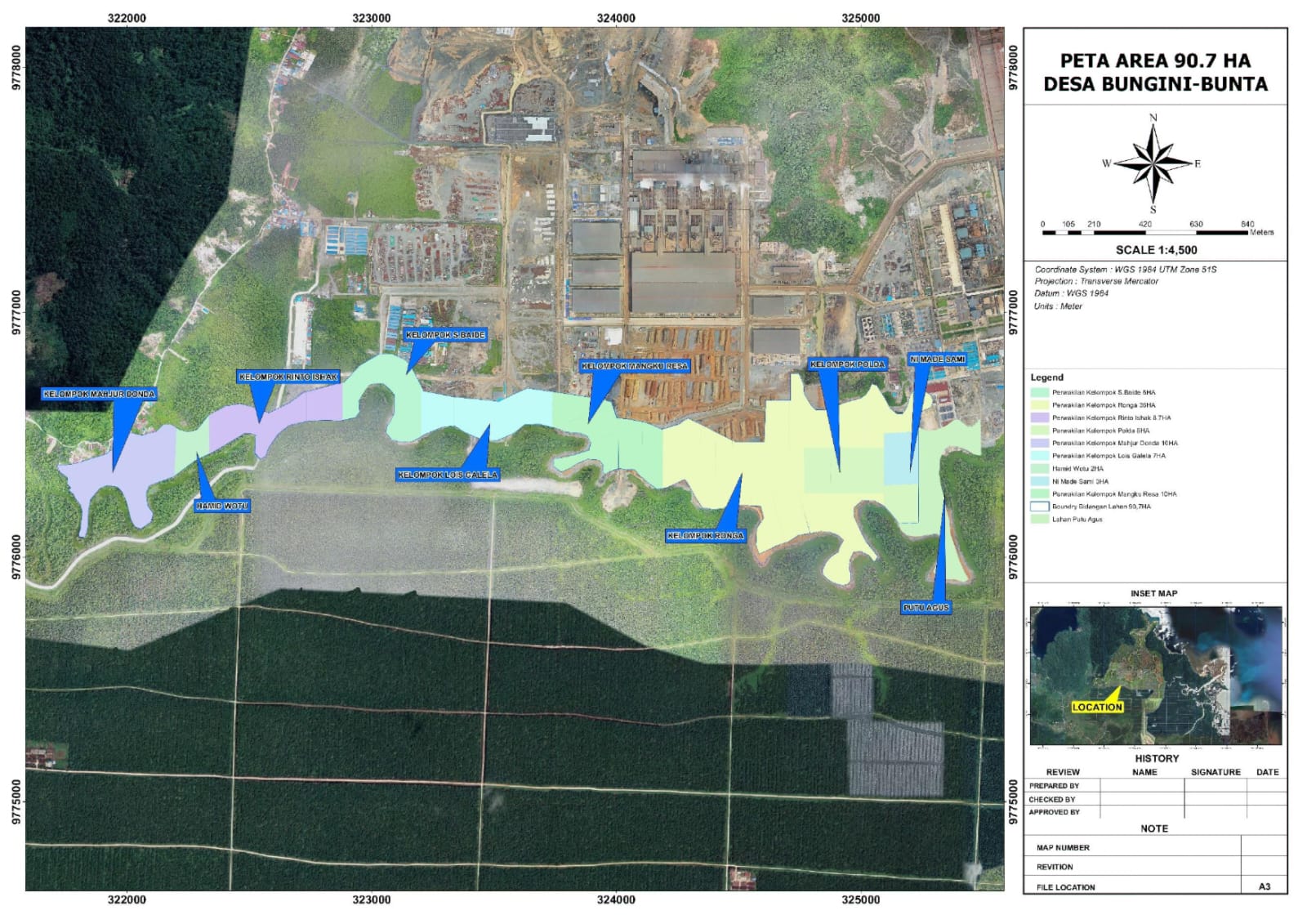Click the 'CHECKED BY' row label
Screen dimensions: 1307x924
click(1052, 800)
